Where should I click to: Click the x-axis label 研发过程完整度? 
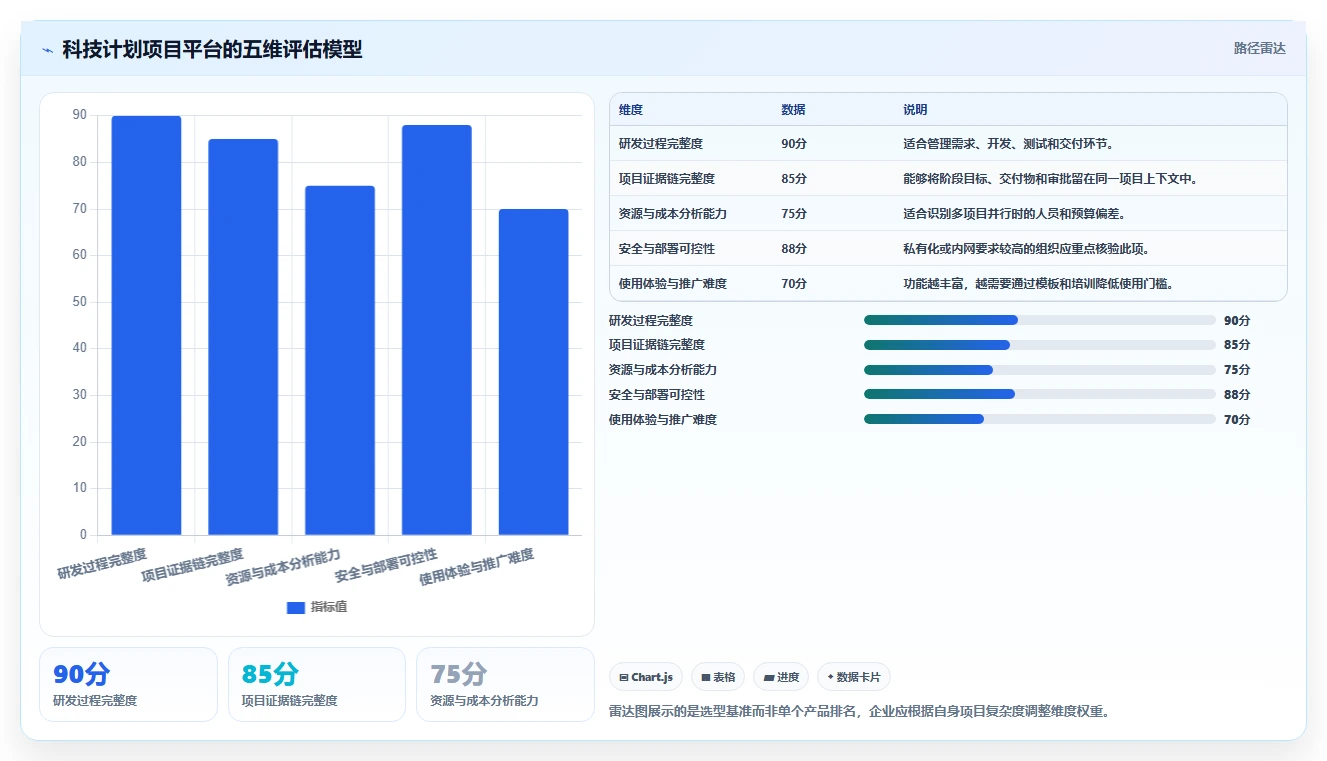click(x=102, y=564)
